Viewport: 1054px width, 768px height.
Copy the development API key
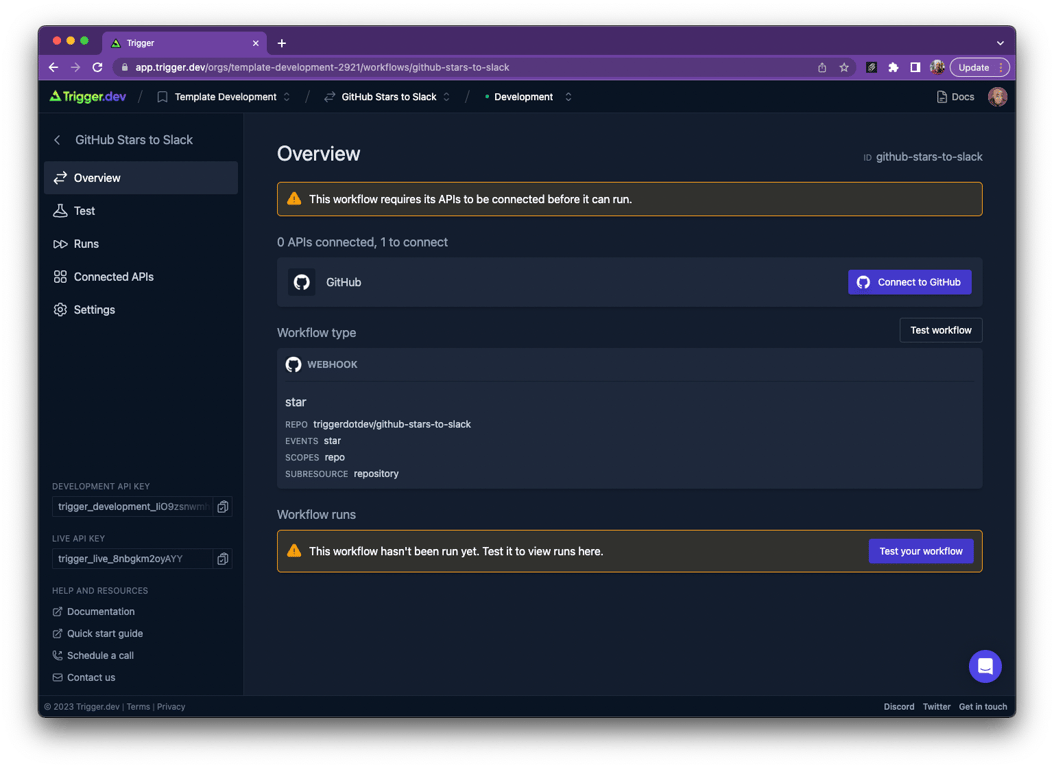pyautogui.click(x=222, y=507)
